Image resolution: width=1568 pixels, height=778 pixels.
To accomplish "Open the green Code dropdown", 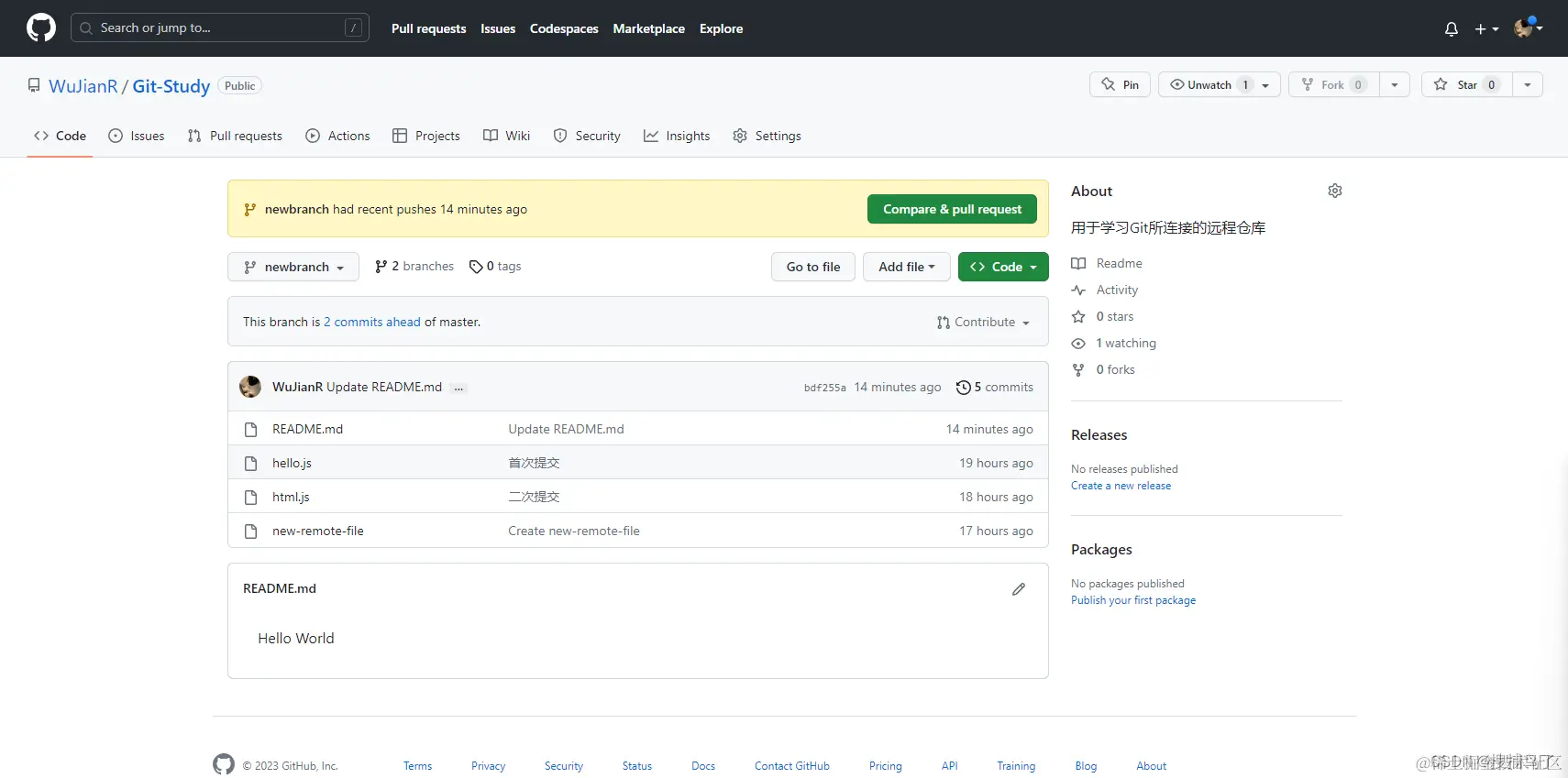I will (x=1003, y=267).
